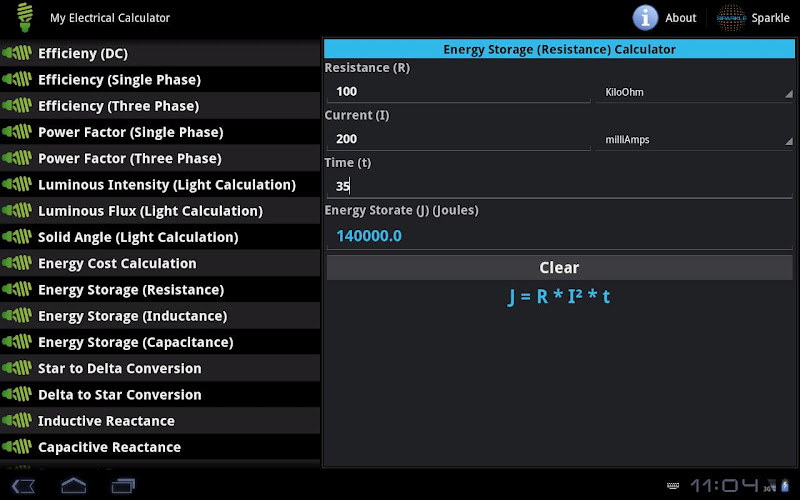Open Power Factor (Three Phase) calculator
The image size is (800, 500).
tap(160, 158)
